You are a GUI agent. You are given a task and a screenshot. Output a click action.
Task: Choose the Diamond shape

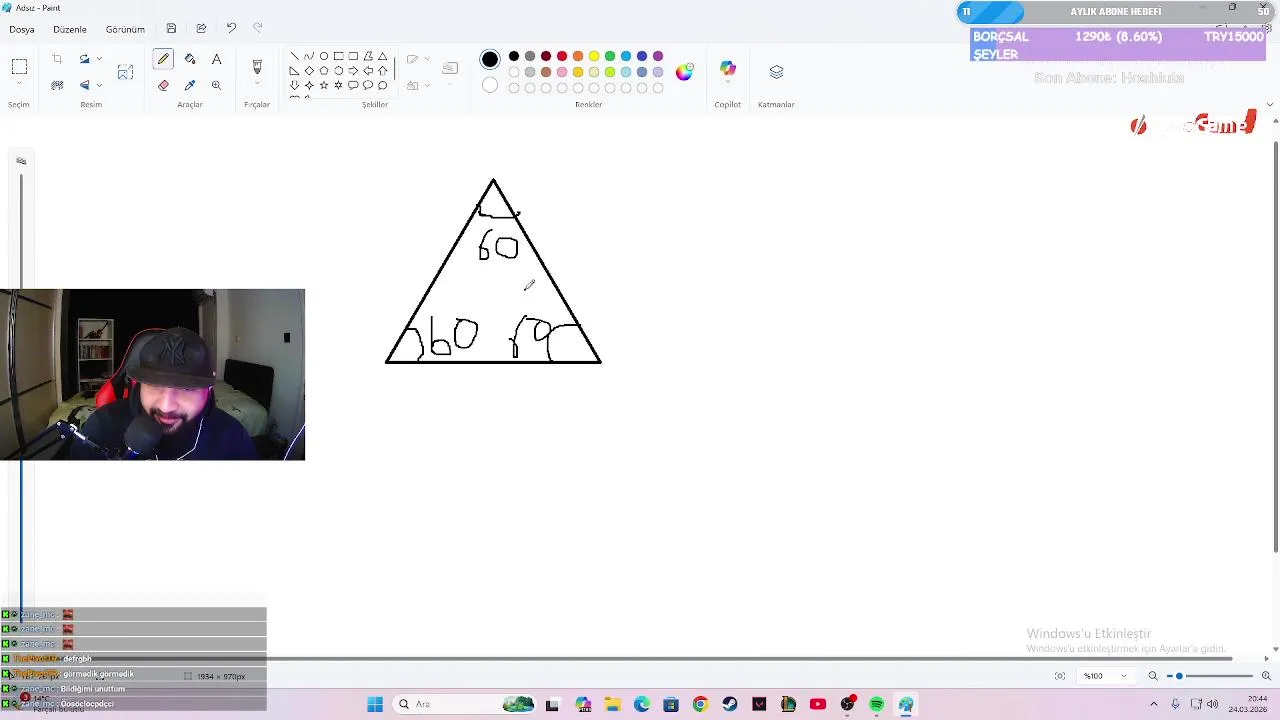[308, 71]
